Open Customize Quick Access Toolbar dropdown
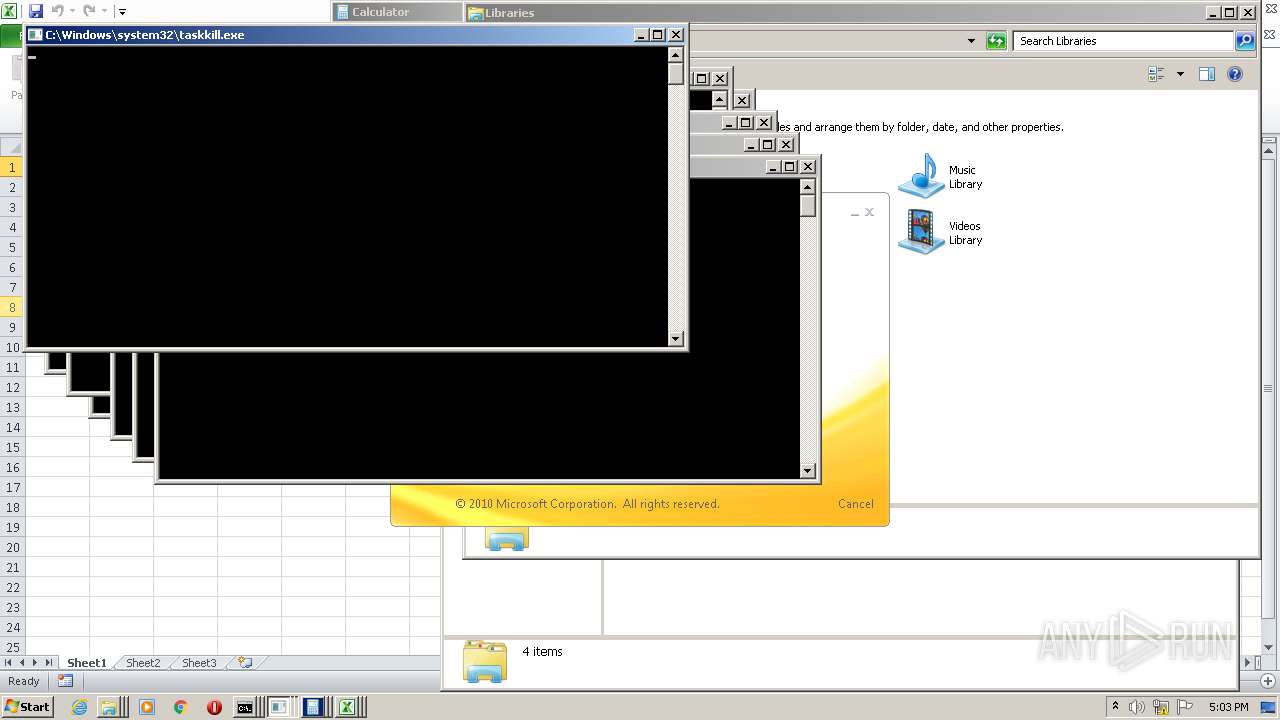 (122, 12)
